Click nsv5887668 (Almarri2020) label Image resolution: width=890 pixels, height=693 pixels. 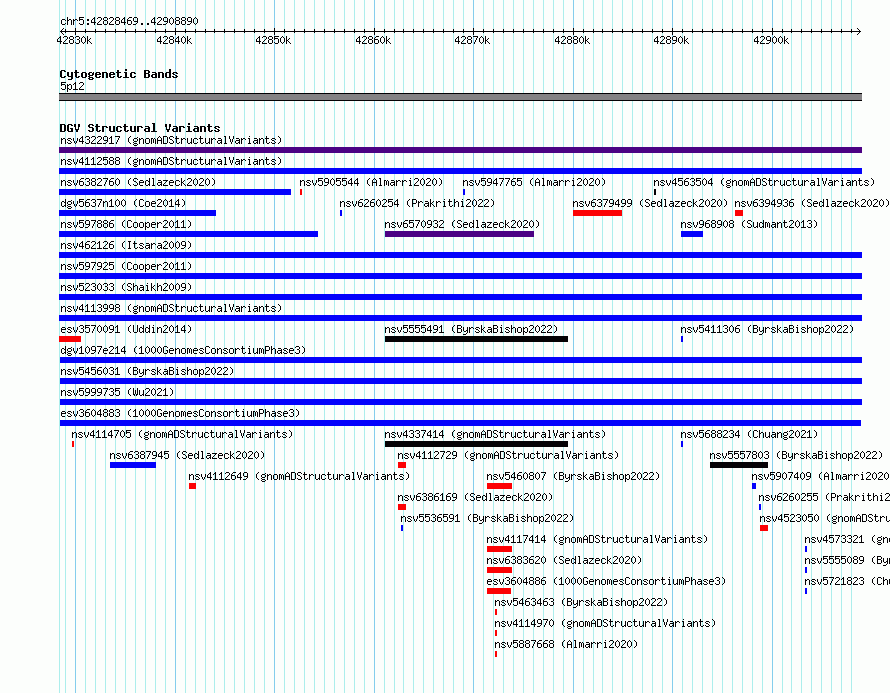tap(566, 644)
